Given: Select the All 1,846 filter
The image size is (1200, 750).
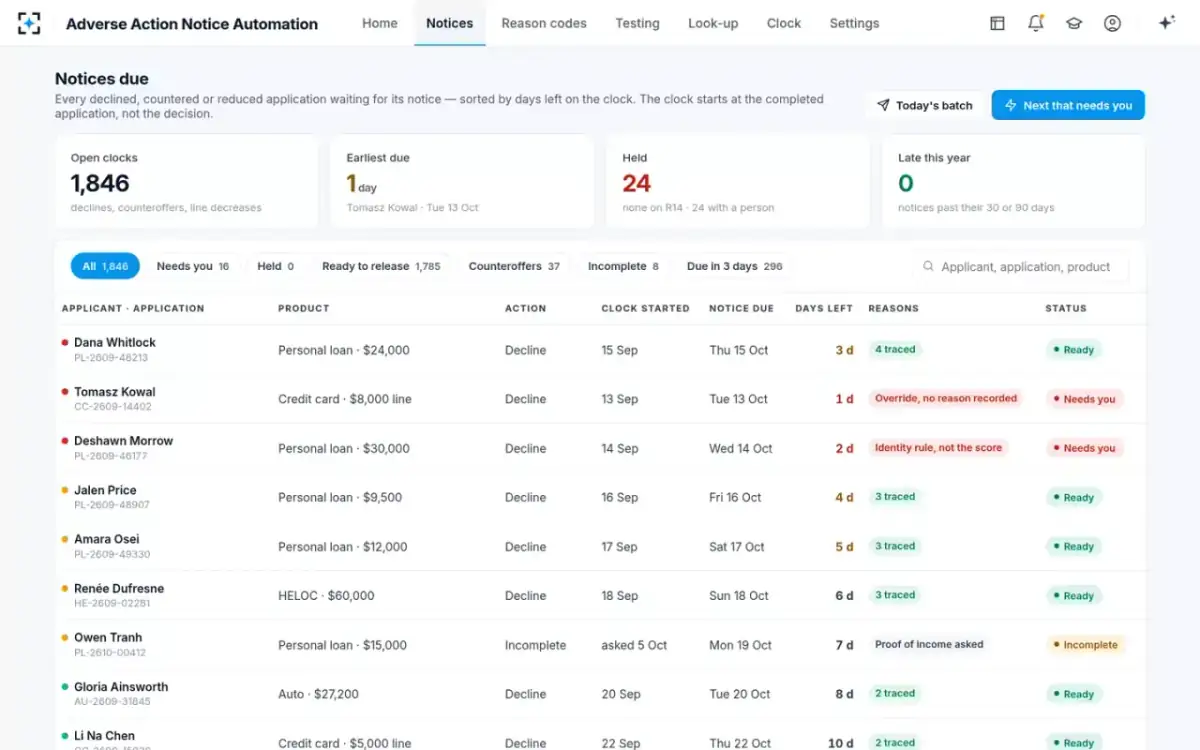Looking at the screenshot, I should (105, 266).
